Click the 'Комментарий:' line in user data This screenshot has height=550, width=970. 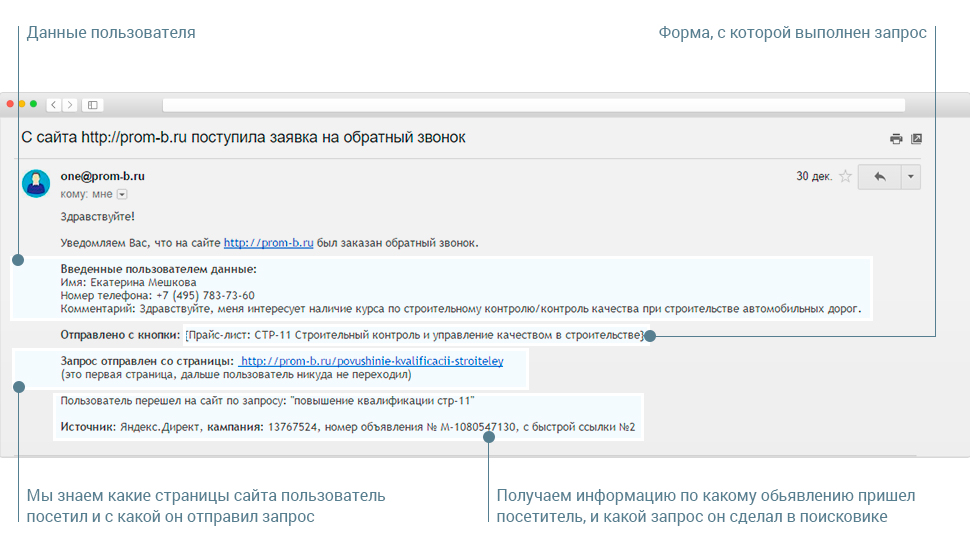coord(460,308)
